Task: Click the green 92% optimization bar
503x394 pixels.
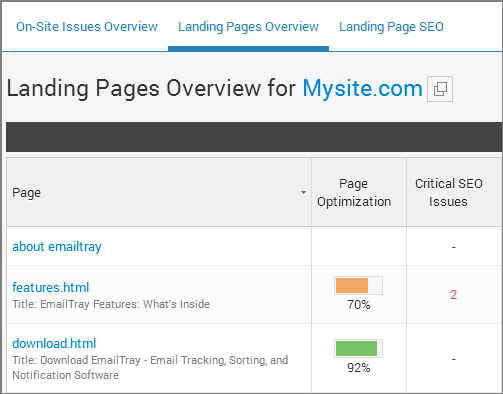Action: (358, 348)
